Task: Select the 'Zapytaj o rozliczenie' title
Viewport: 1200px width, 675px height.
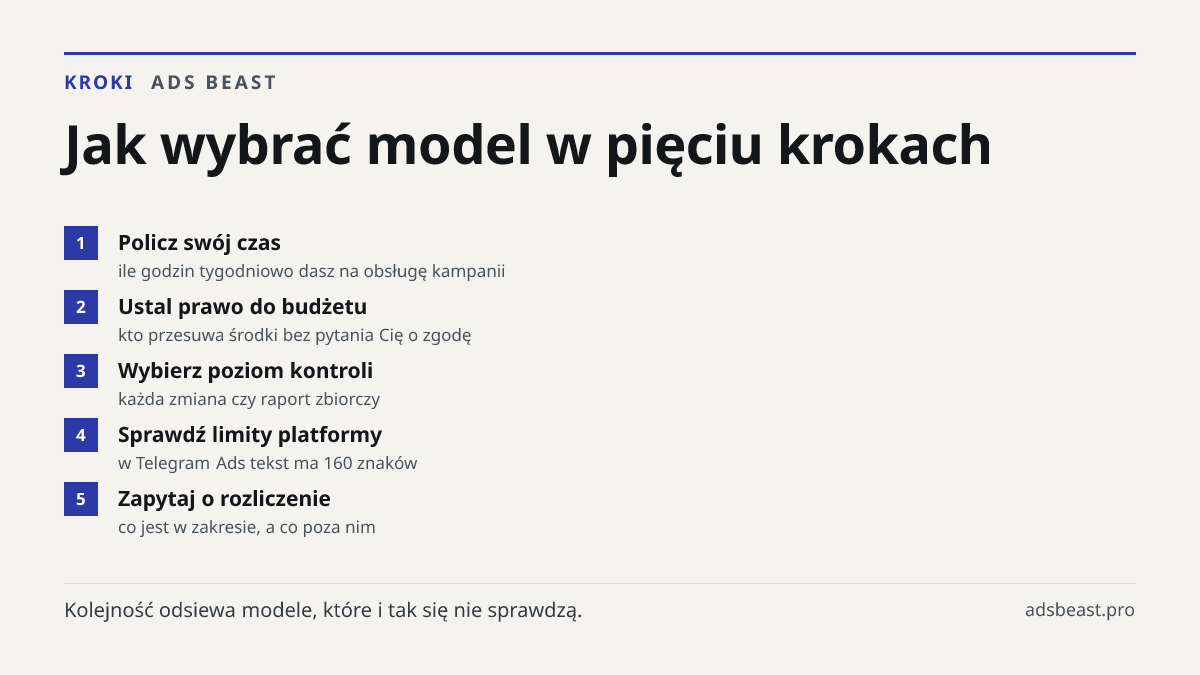Action: coord(225,499)
